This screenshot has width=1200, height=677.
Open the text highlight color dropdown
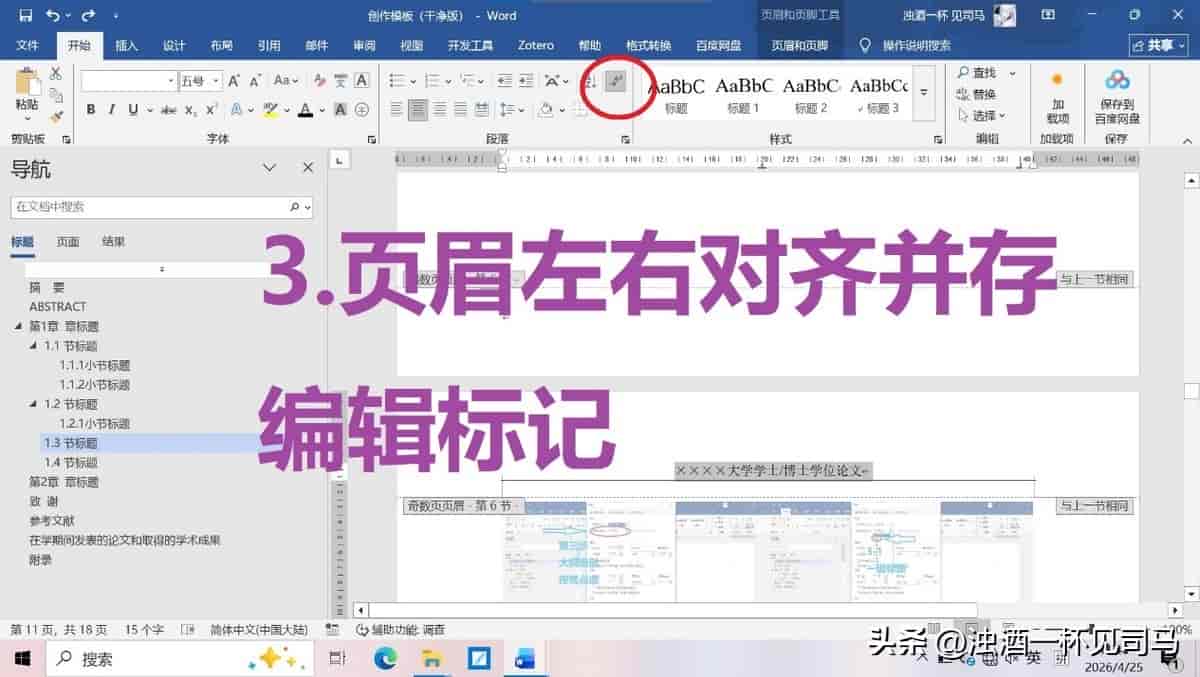pos(287,110)
